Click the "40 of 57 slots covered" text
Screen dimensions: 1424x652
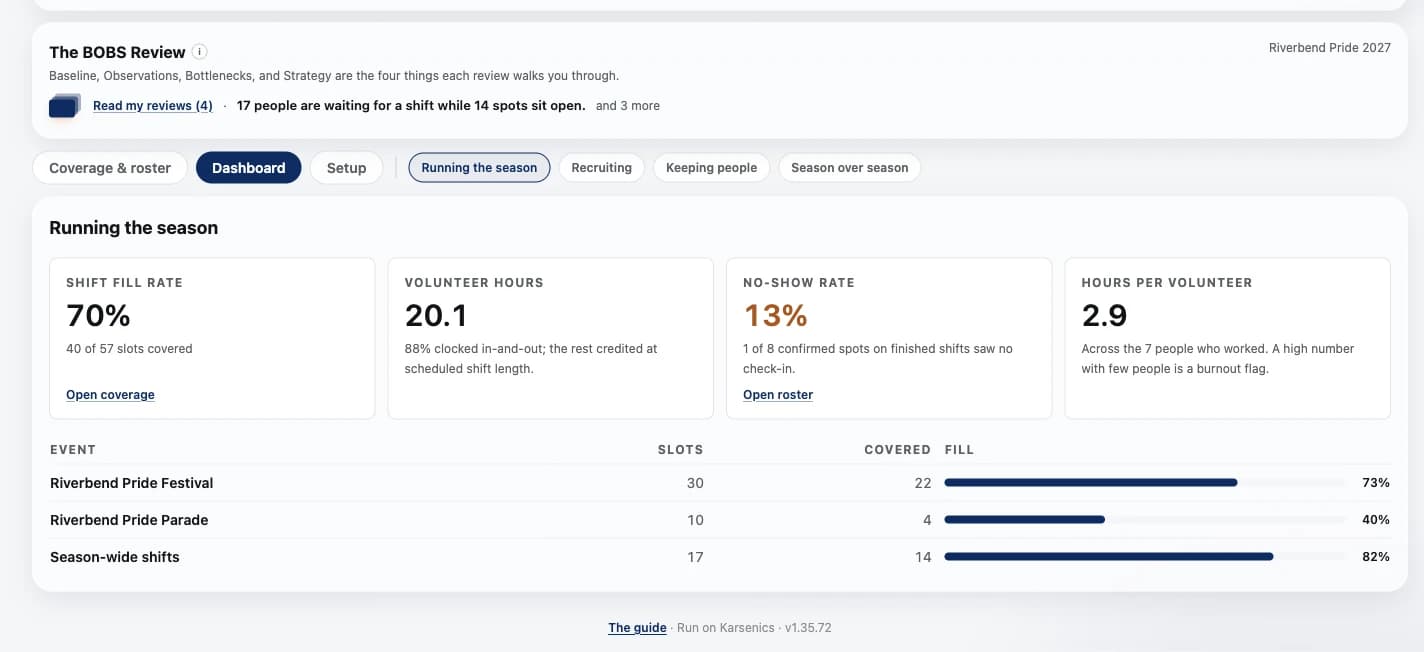point(129,349)
